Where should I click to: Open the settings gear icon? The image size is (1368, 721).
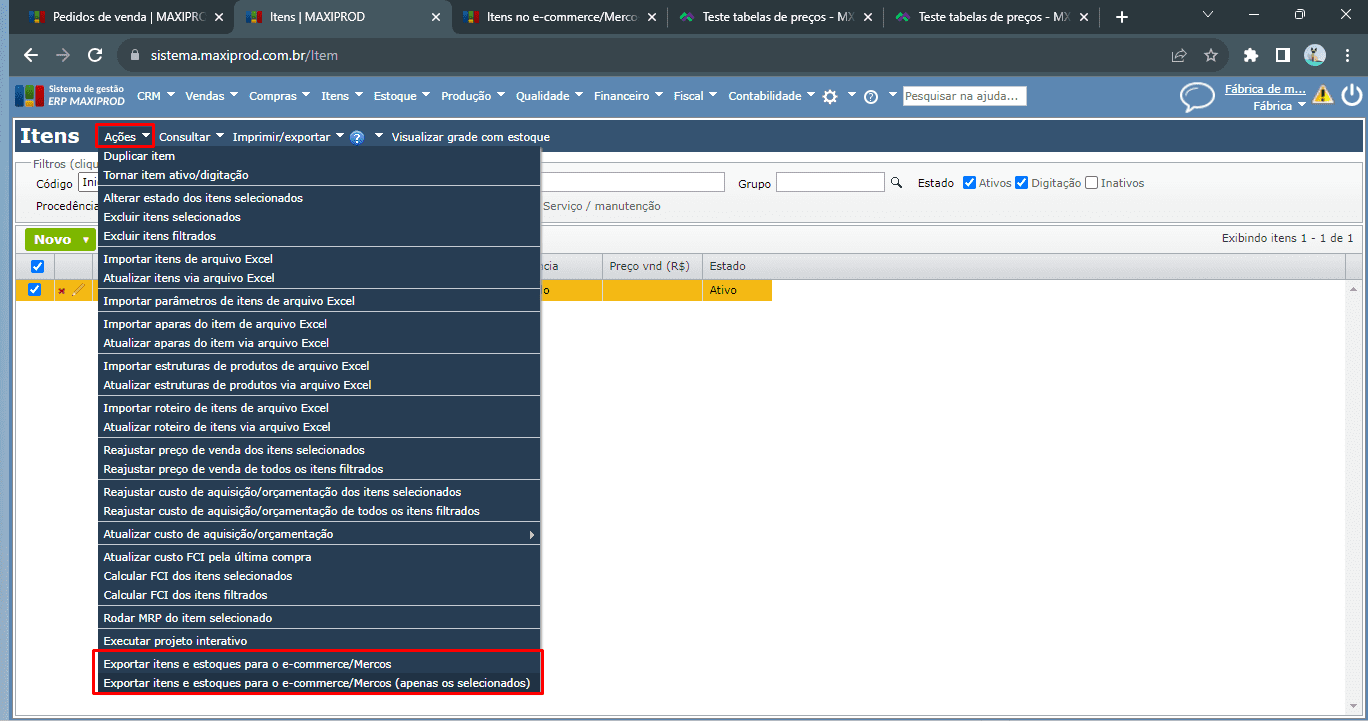pos(830,97)
